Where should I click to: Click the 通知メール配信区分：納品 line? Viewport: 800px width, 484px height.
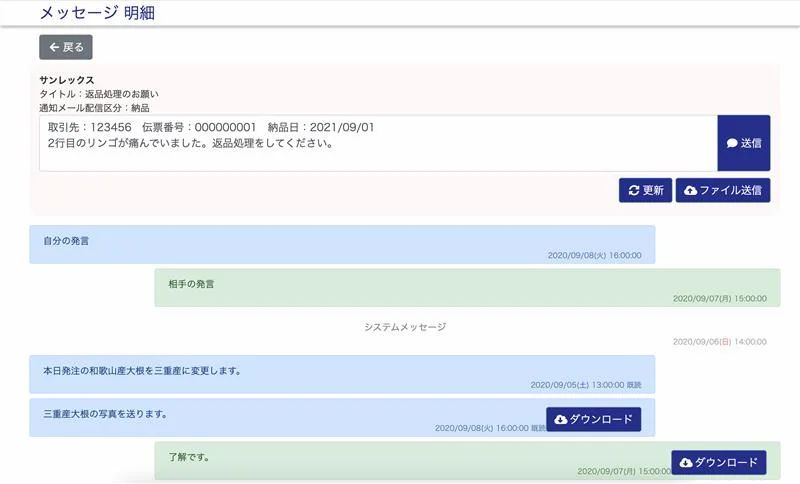pyautogui.click(x=94, y=107)
